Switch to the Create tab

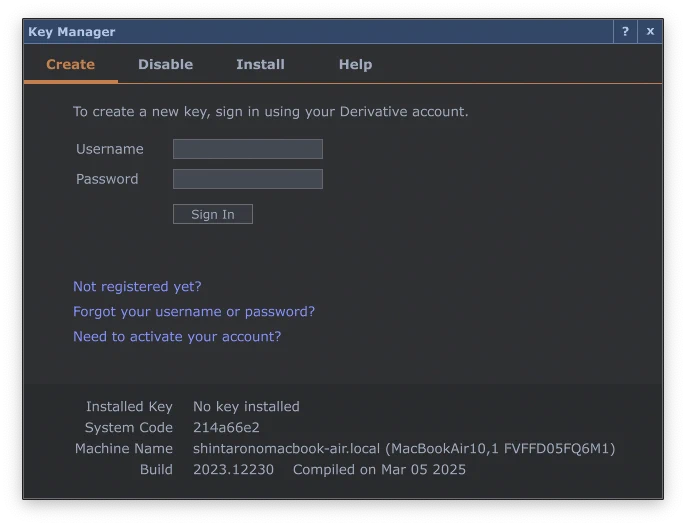pos(70,64)
